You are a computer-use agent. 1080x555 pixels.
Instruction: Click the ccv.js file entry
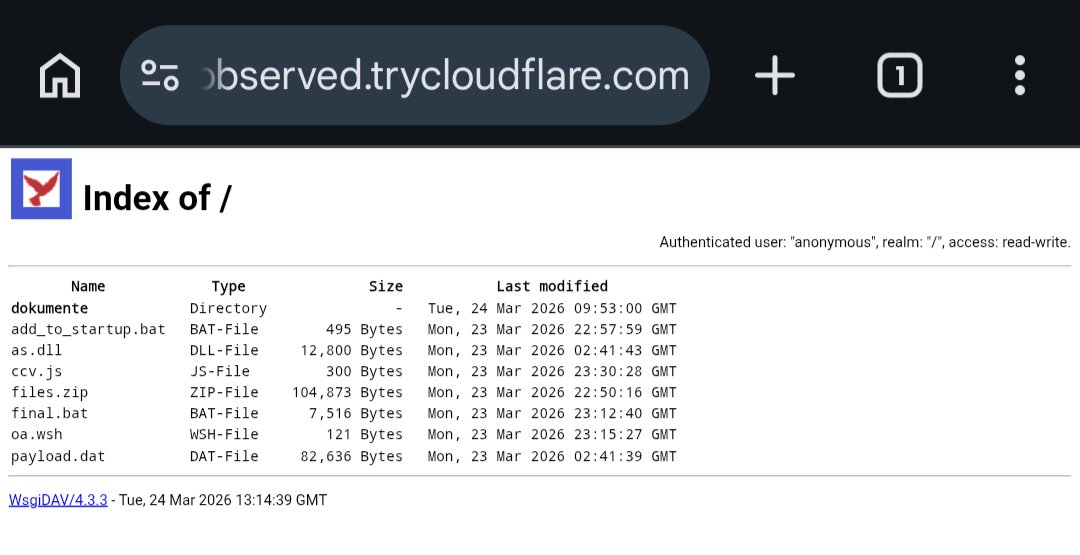[36, 371]
